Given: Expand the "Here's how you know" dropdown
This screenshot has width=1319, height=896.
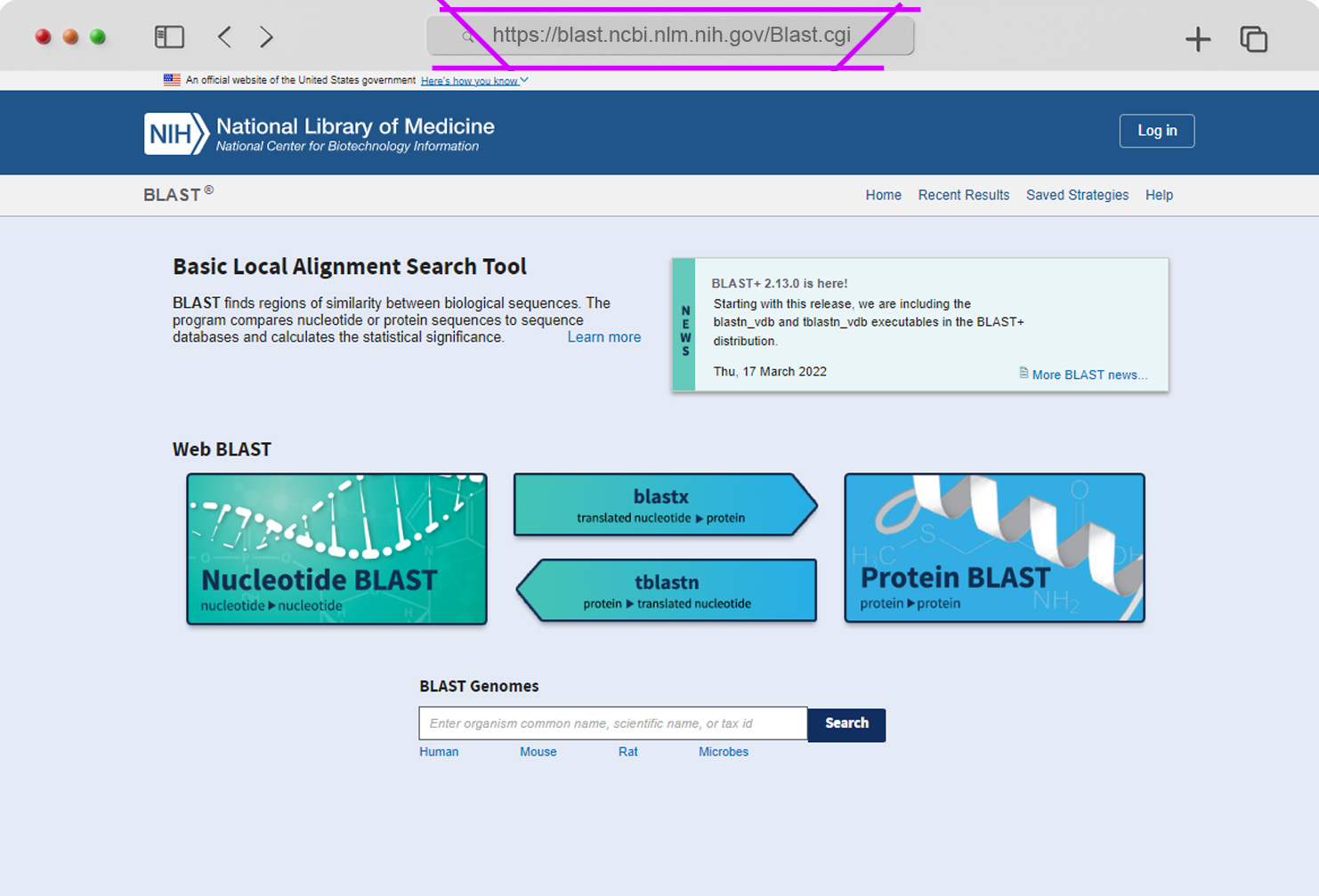Looking at the screenshot, I should coord(474,80).
